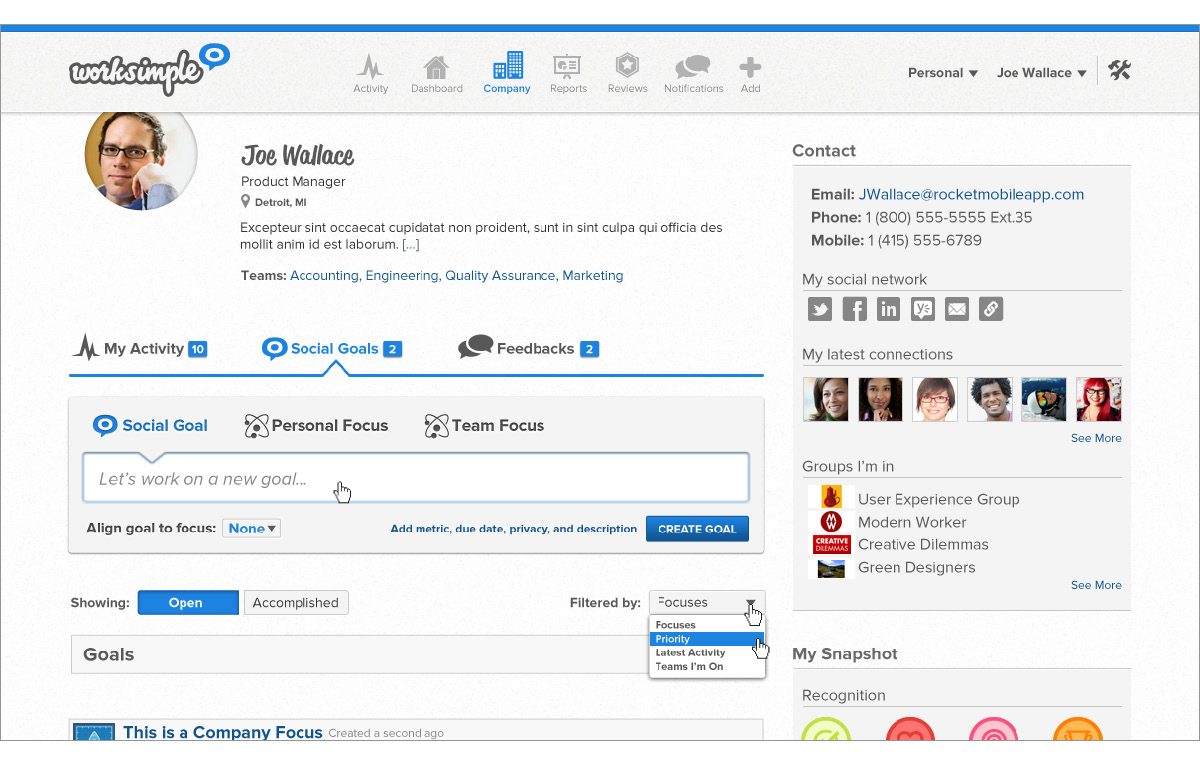Open the Reviews badge icon

click(x=627, y=73)
